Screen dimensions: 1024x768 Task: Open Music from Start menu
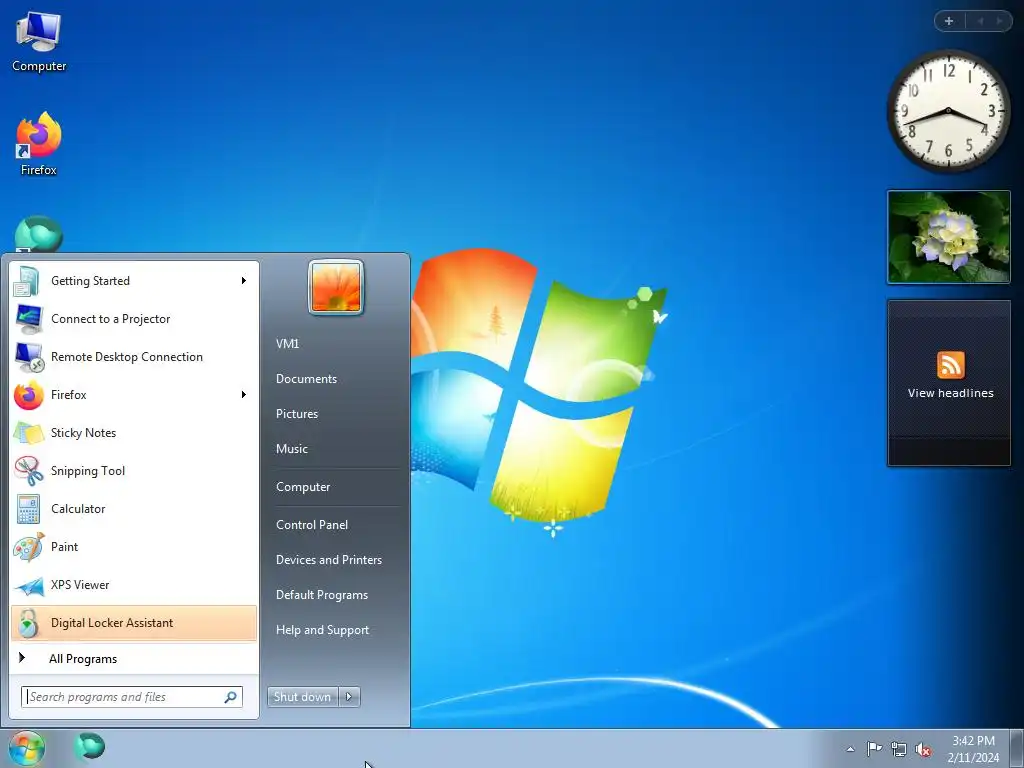292,449
